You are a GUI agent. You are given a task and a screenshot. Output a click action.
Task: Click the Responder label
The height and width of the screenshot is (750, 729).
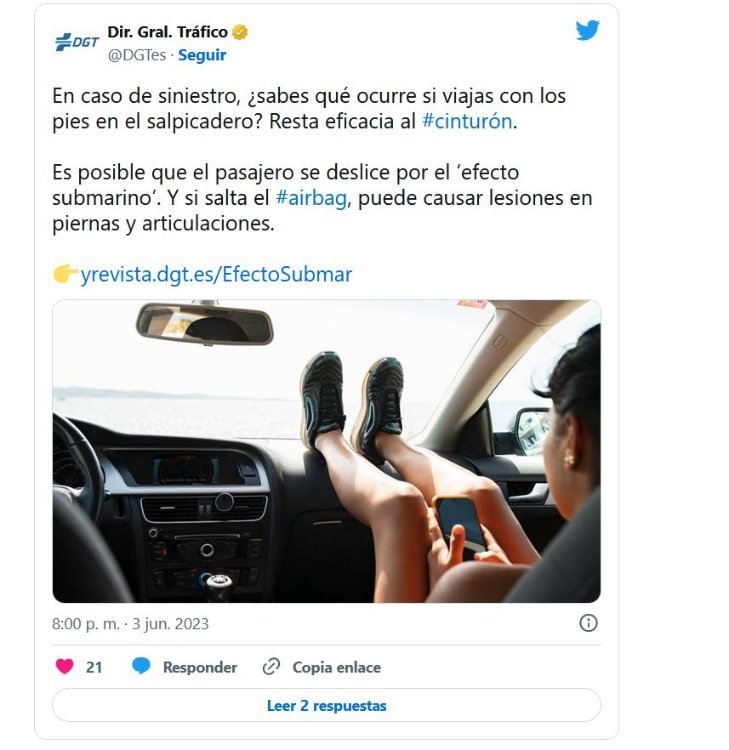point(200,667)
